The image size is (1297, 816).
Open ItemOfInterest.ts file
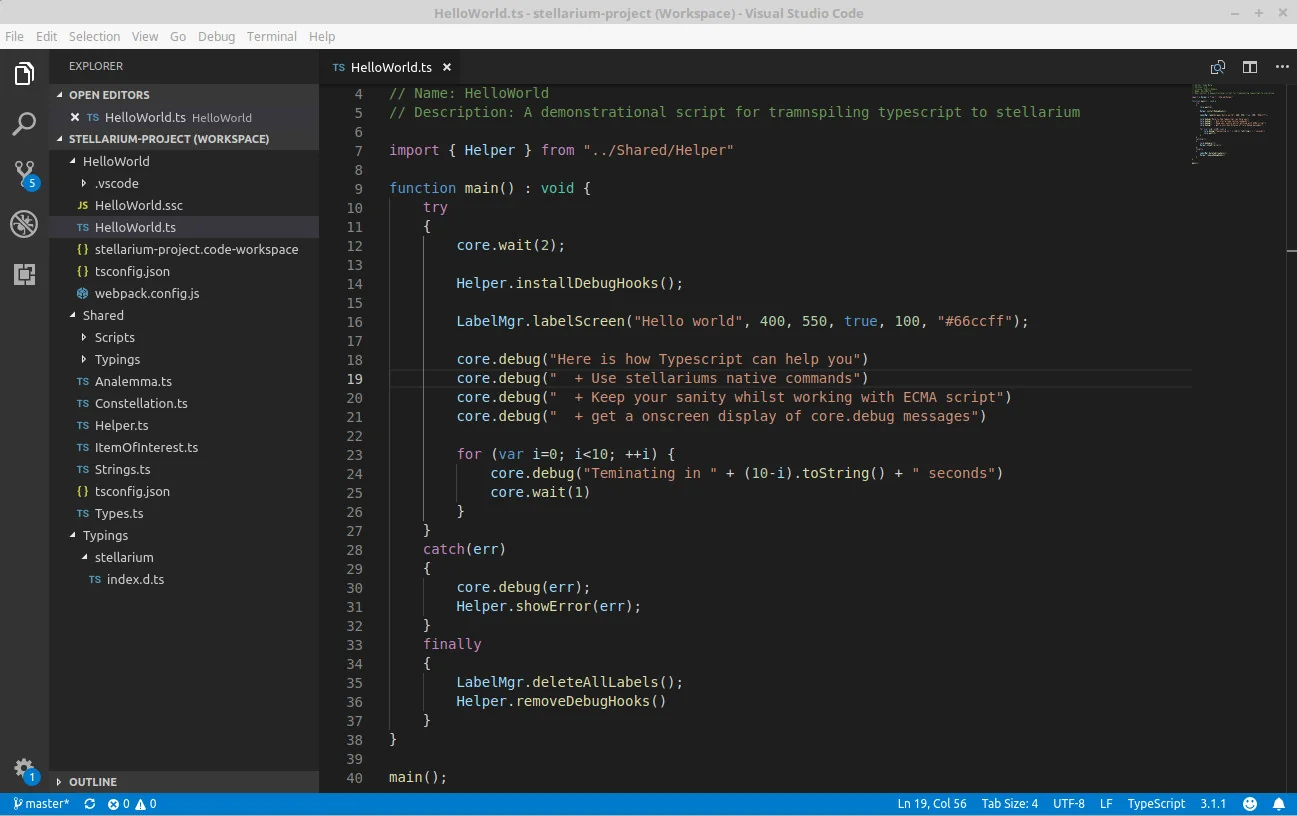[184, 447]
